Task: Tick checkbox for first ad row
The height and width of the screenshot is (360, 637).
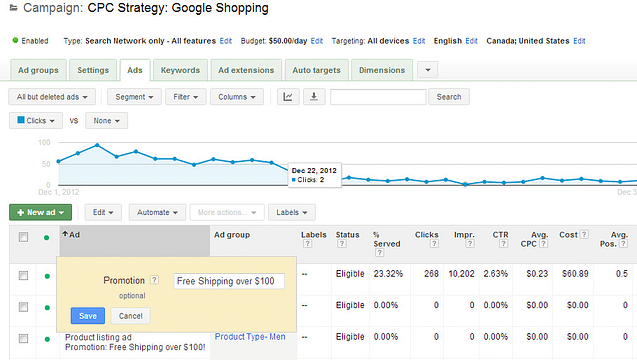Action: (x=24, y=275)
